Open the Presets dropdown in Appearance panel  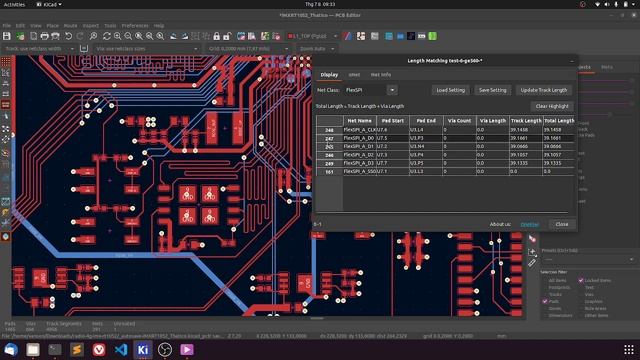(x=589, y=260)
